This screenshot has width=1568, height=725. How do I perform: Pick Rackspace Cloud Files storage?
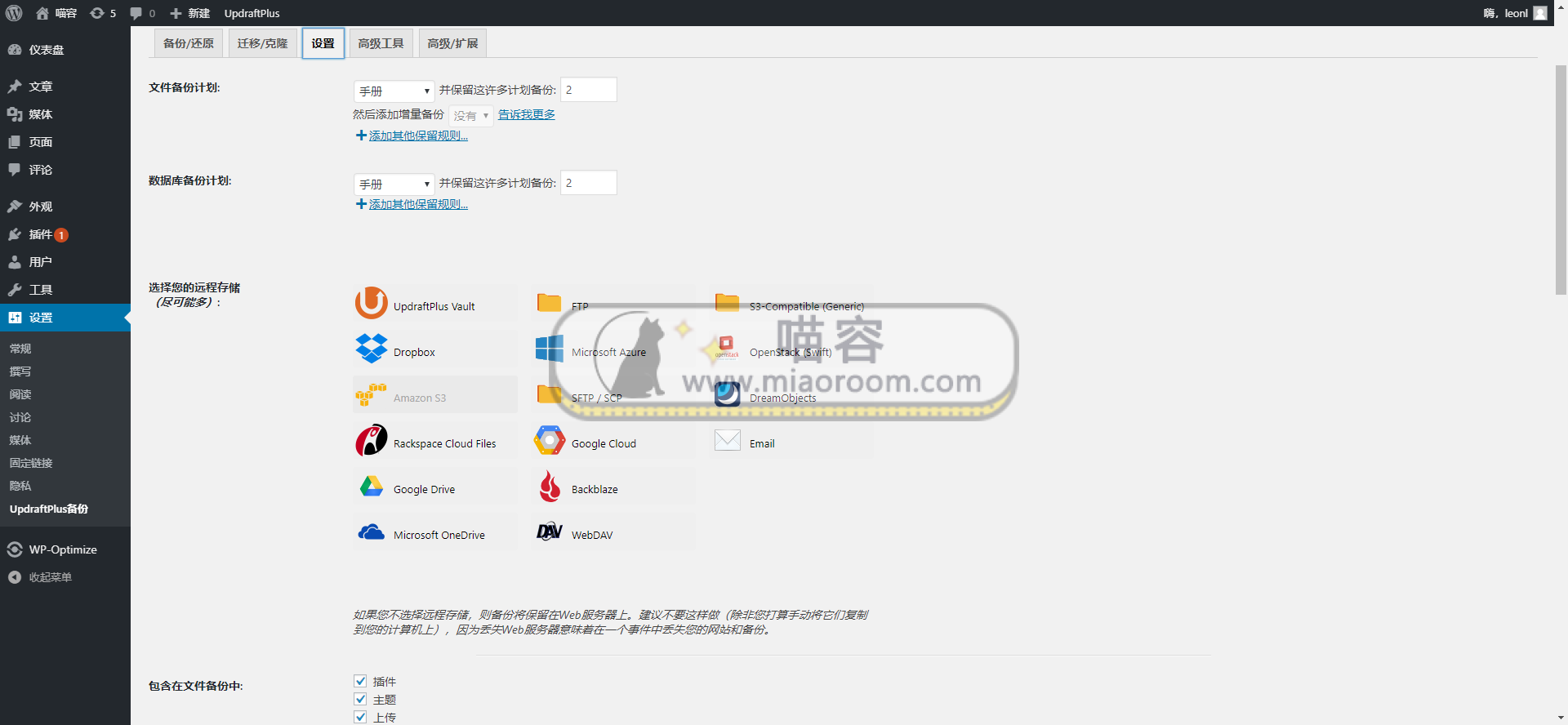click(x=435, y=441)
